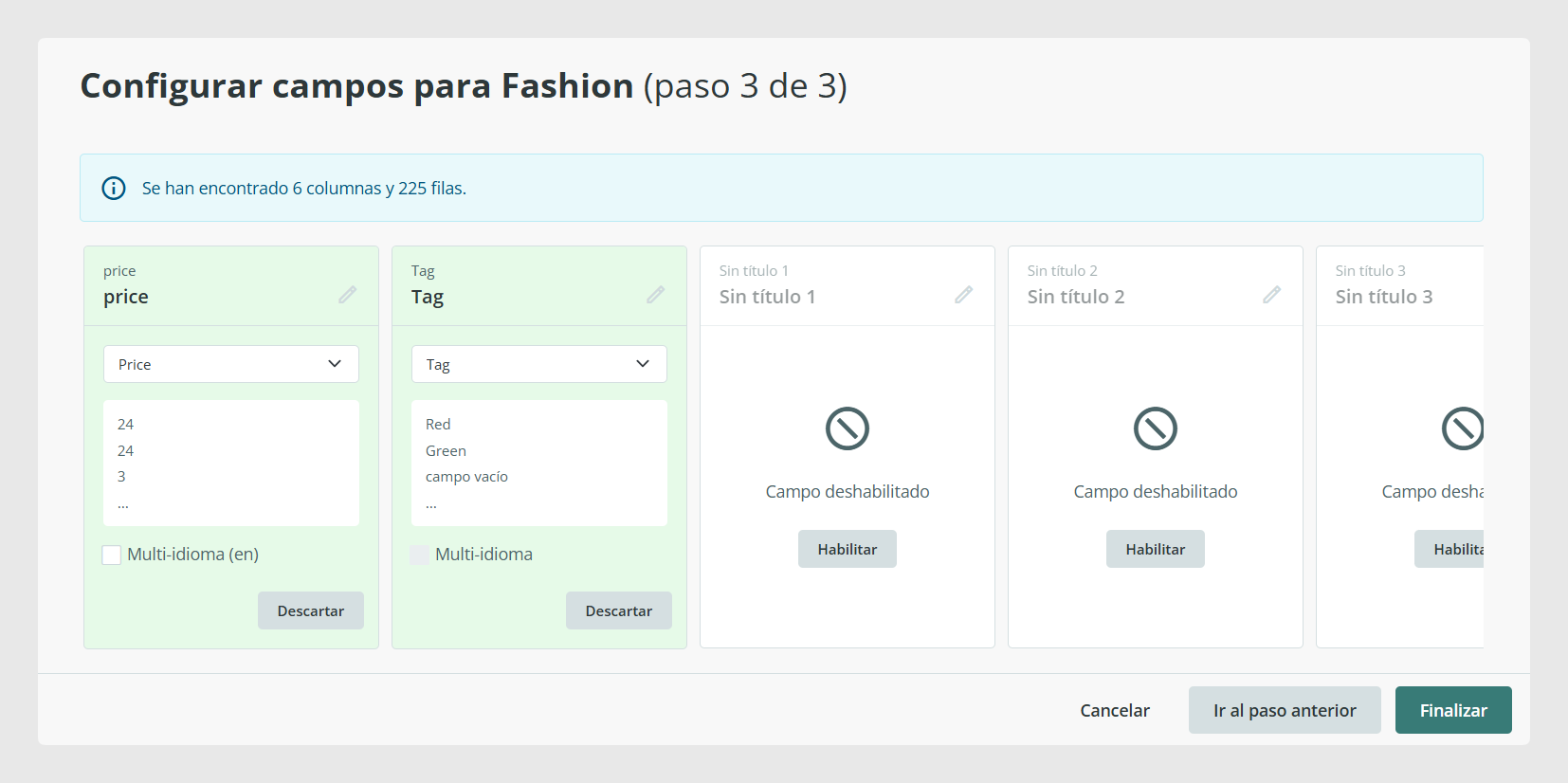Viewport: 1568px width, 783px height.
Task: Click pencil icon next to Tag title
Action: click(656, 295)
